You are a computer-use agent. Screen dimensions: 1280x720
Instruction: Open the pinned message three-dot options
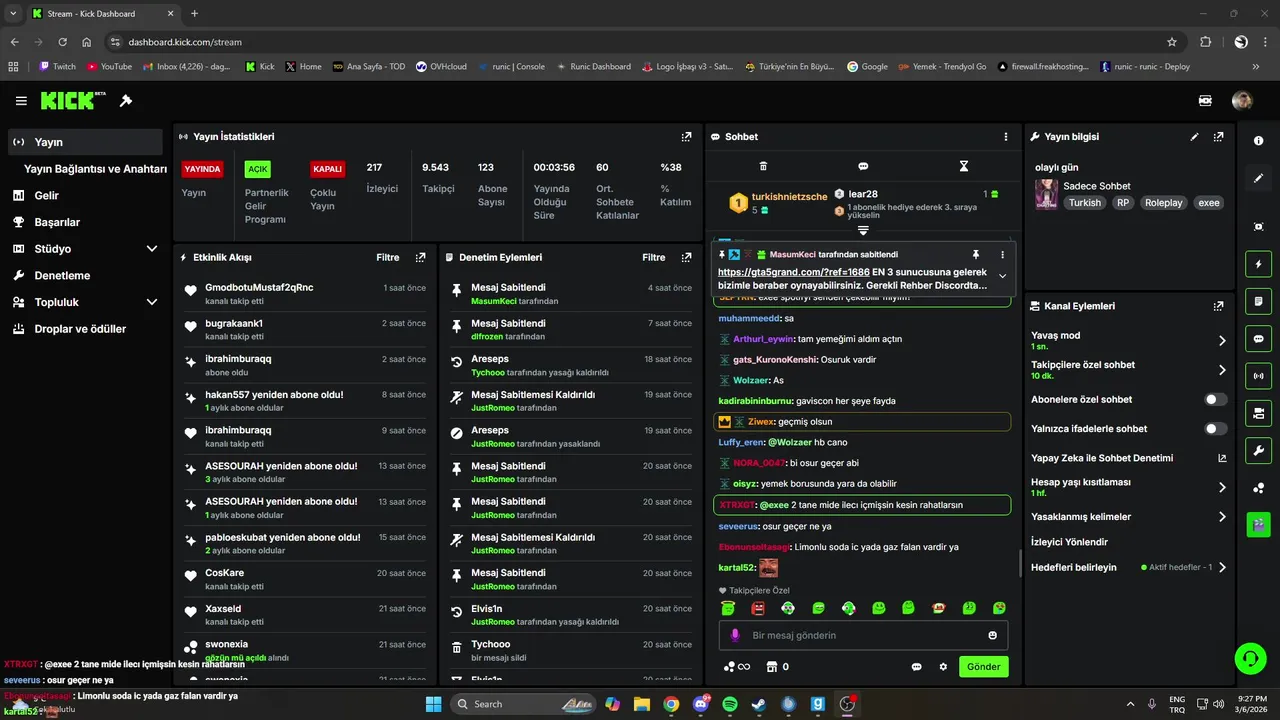[x=1002, y=255]
